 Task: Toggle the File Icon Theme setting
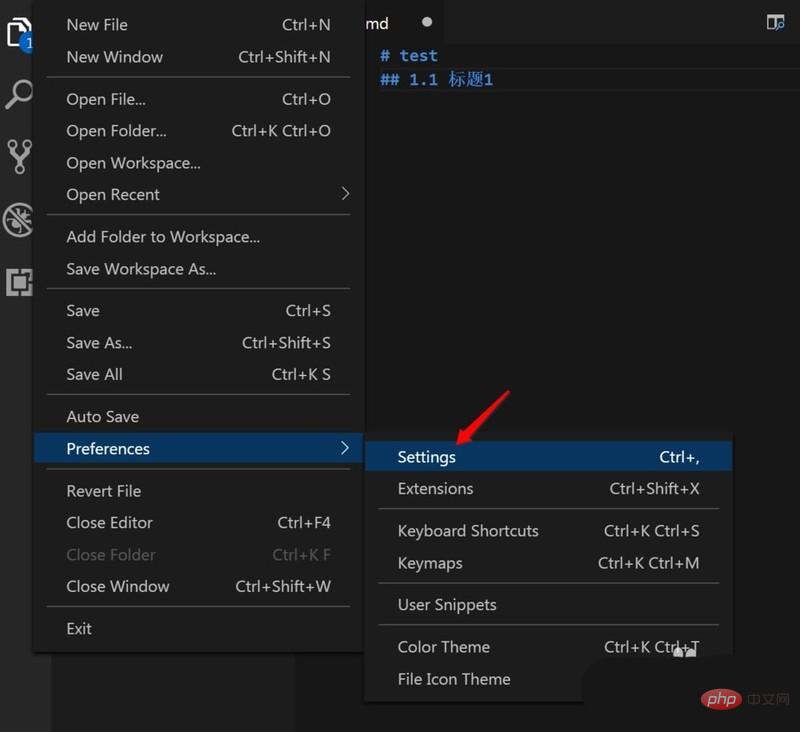coord(454,679)
